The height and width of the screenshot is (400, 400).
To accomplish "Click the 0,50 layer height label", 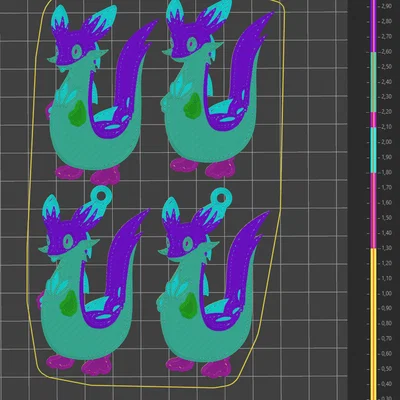I will pos(386,369).
